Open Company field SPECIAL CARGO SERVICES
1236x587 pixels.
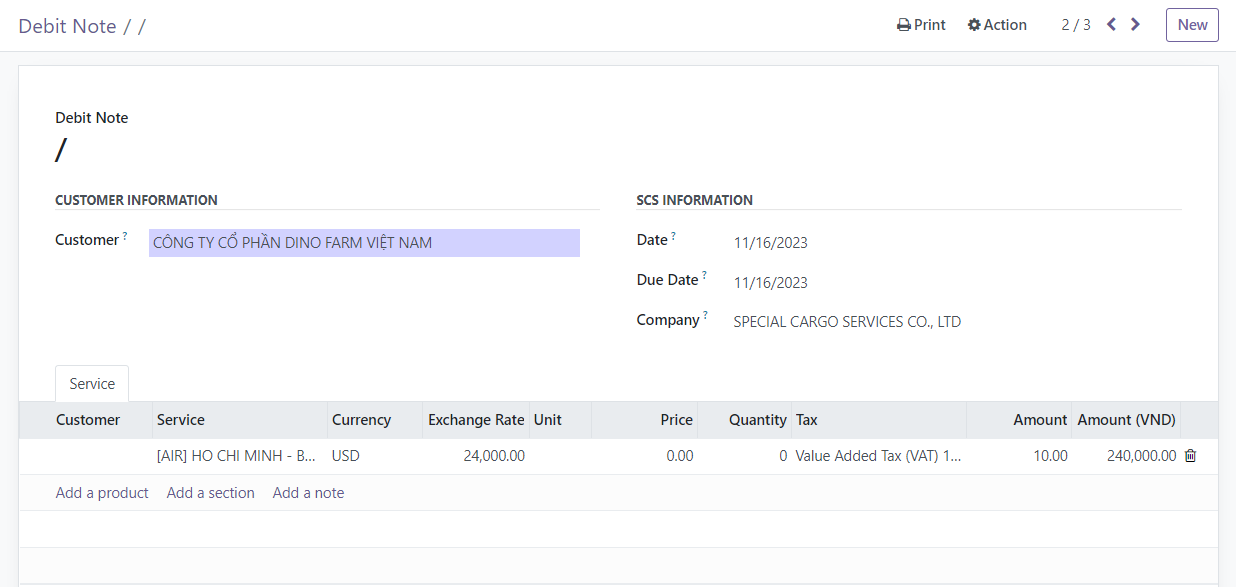click(847, 322)
